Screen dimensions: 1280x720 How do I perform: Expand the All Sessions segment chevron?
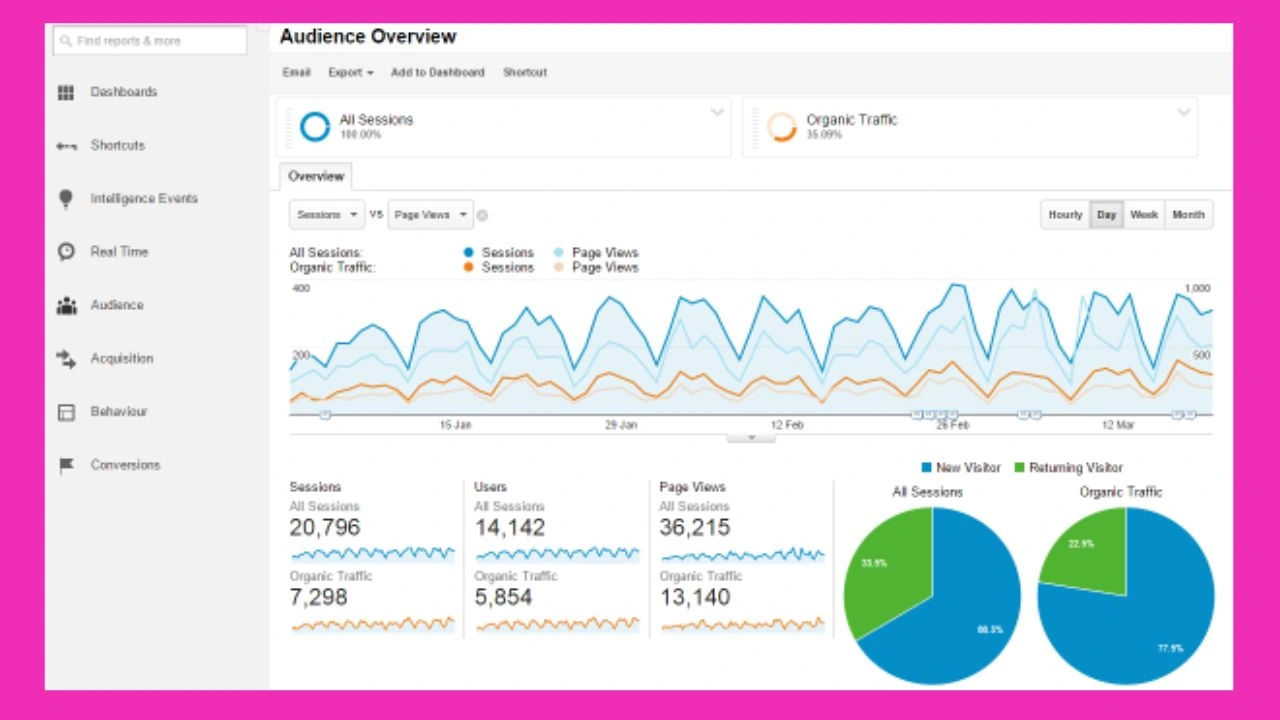[717, 112]
